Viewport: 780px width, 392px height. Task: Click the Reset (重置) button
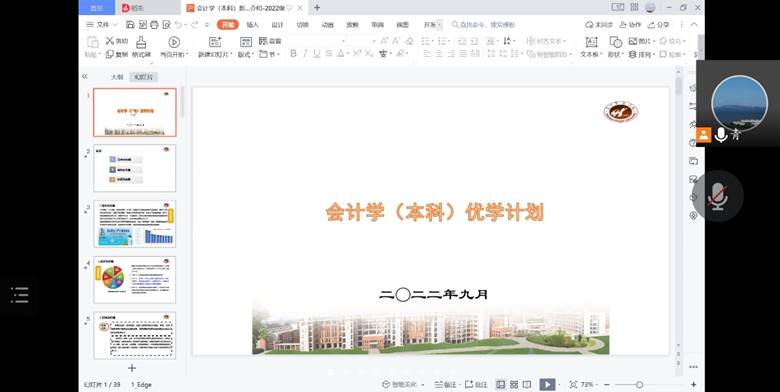click(x=270, y=41)
